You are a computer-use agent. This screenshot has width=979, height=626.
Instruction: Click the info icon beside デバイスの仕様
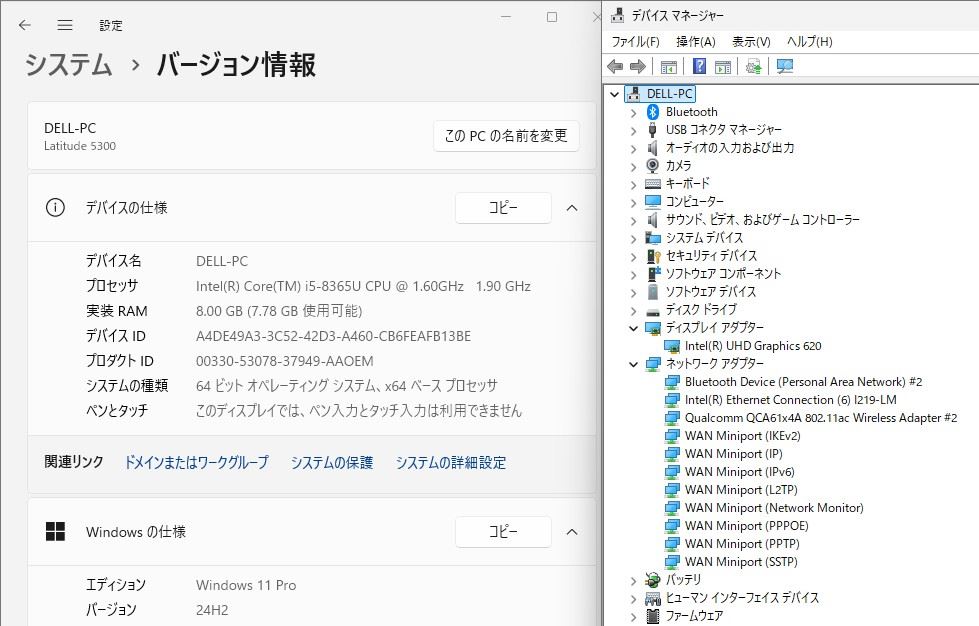55,207
